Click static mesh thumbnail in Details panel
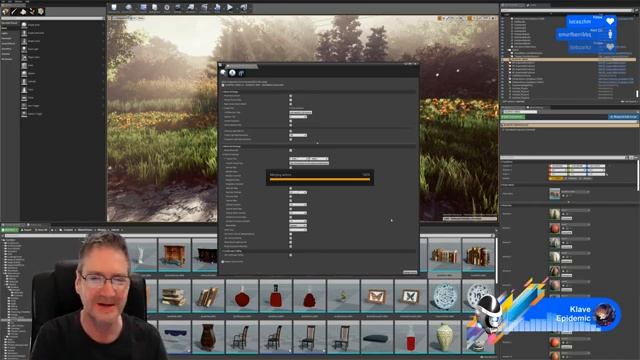 tap(554, 194)
